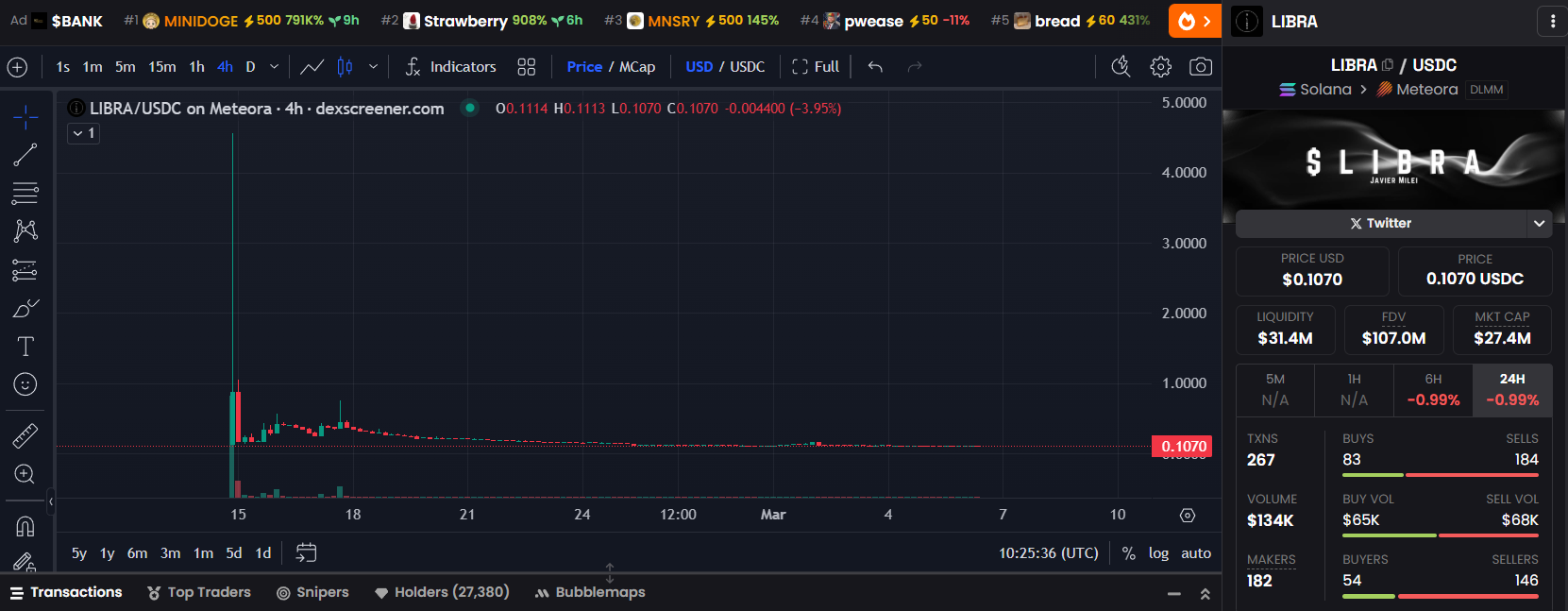Redo the chart action
Screen dimensions: 1568x611
(x=914, y=67)
